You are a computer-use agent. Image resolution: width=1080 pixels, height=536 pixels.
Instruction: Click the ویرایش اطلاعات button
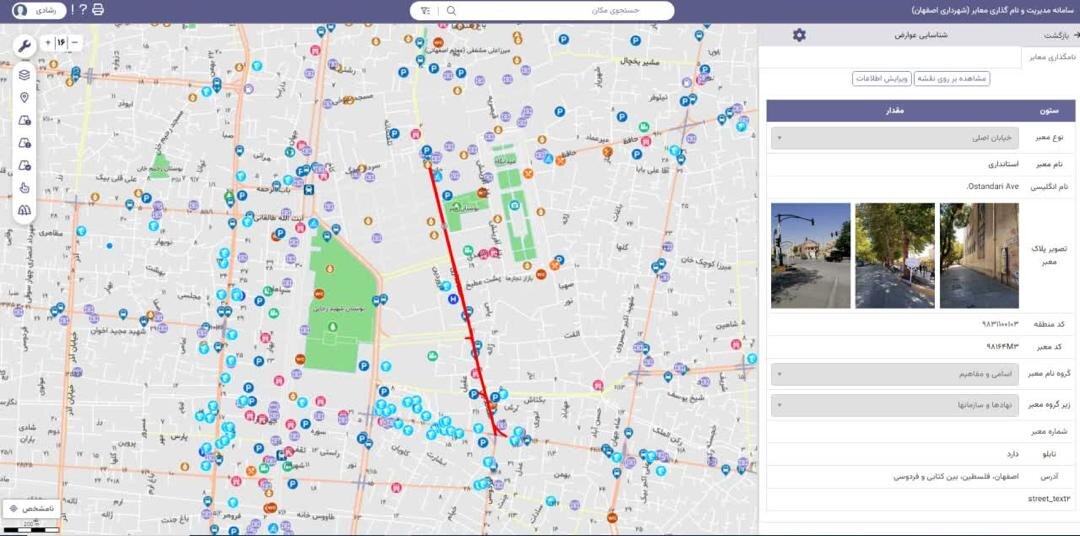coord(881,78)
